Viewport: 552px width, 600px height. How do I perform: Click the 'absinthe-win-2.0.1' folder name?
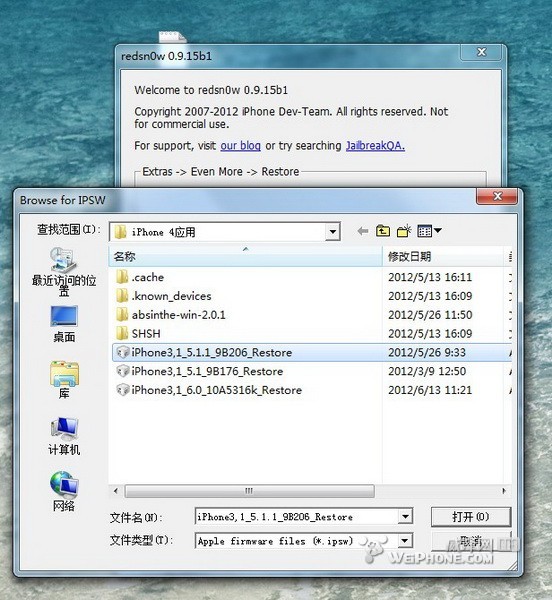point(179,315)
